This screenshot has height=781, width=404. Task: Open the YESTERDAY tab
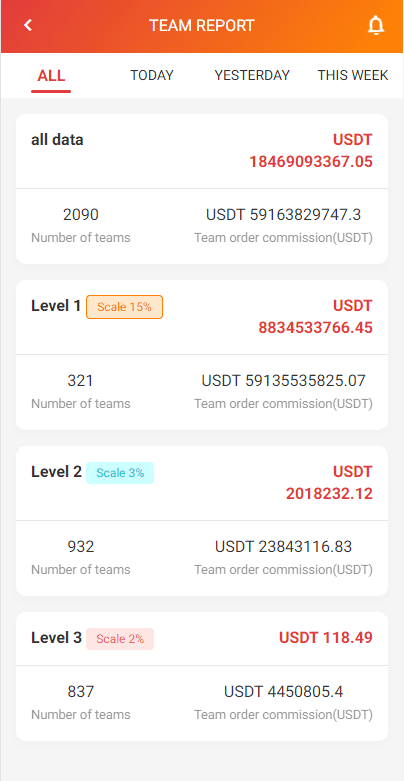(252, 75)
